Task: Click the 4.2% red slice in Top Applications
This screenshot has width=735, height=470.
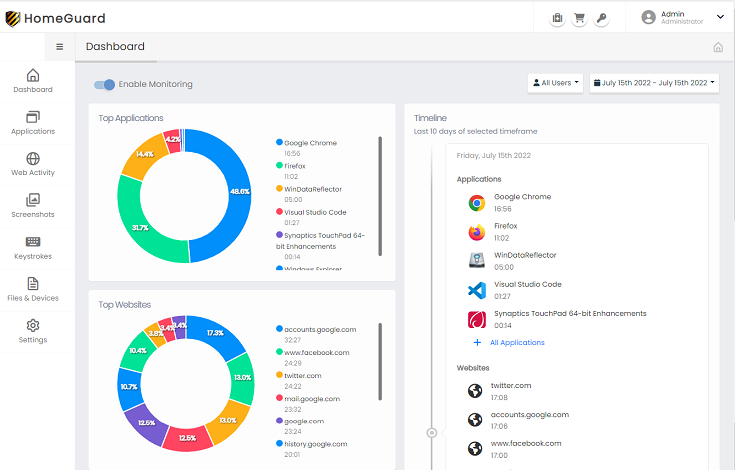Action: pos(173,141)
